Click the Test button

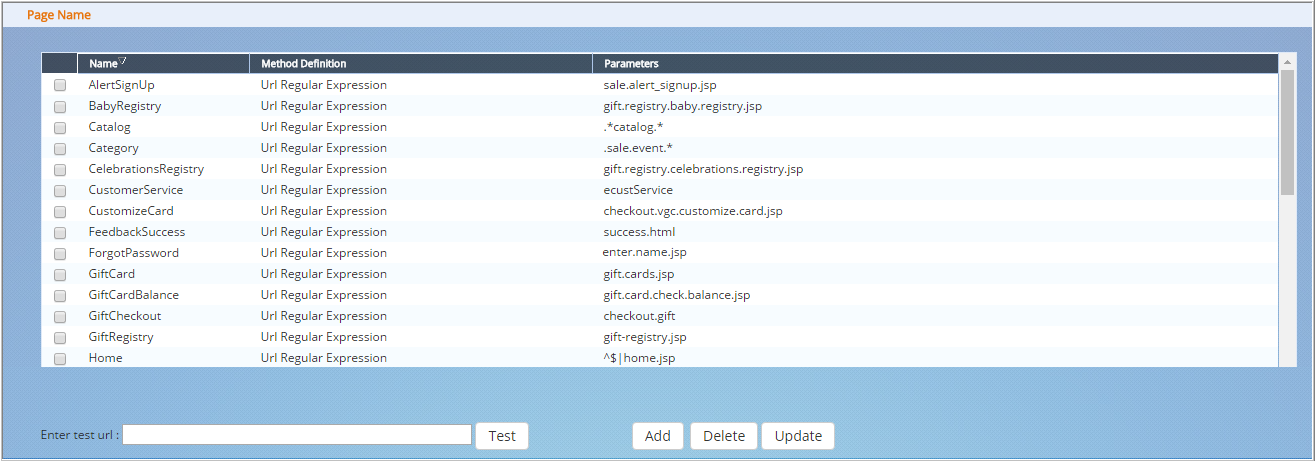[x=502, y=436]
